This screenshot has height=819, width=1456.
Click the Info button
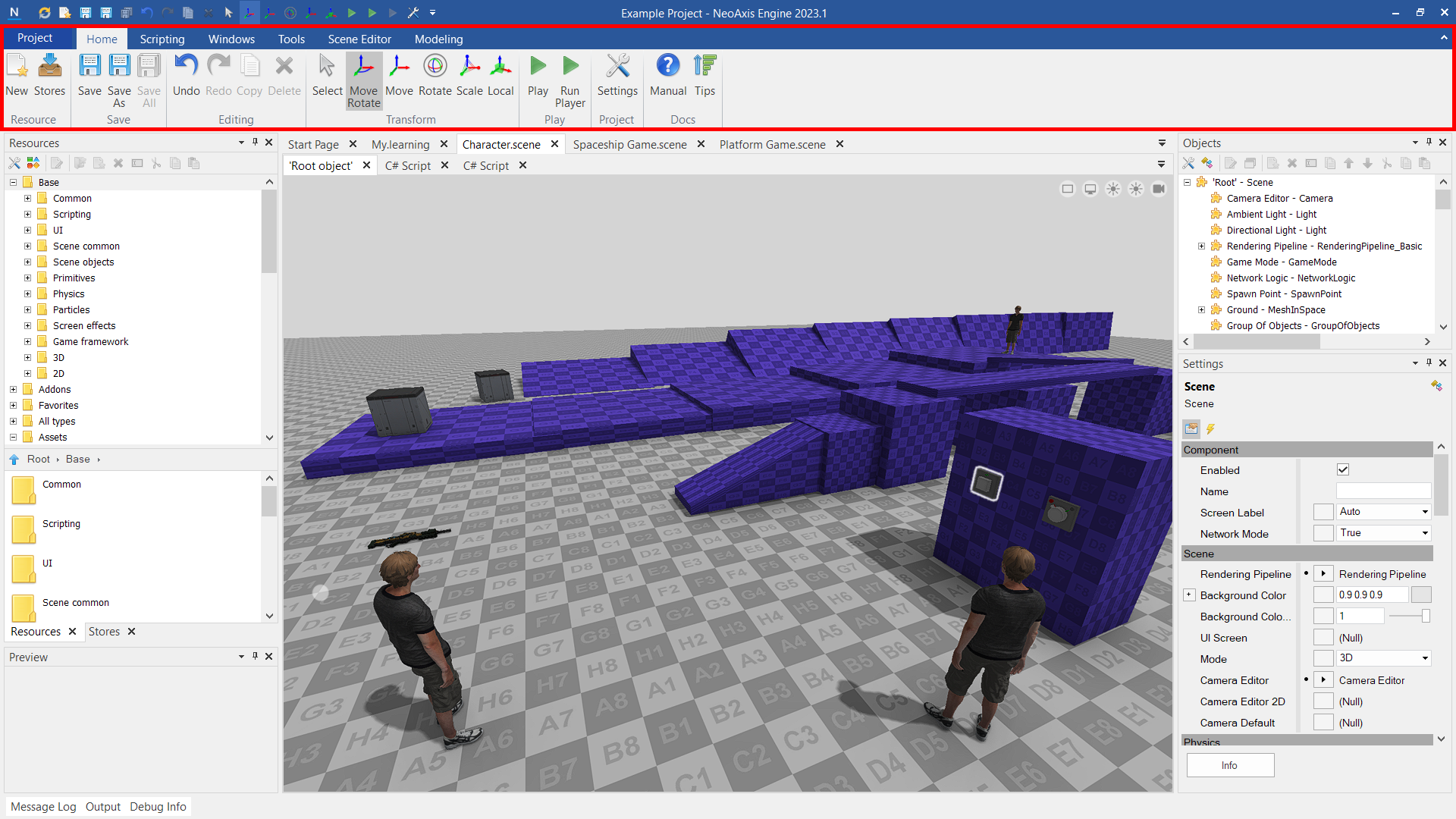(1229, 765)
